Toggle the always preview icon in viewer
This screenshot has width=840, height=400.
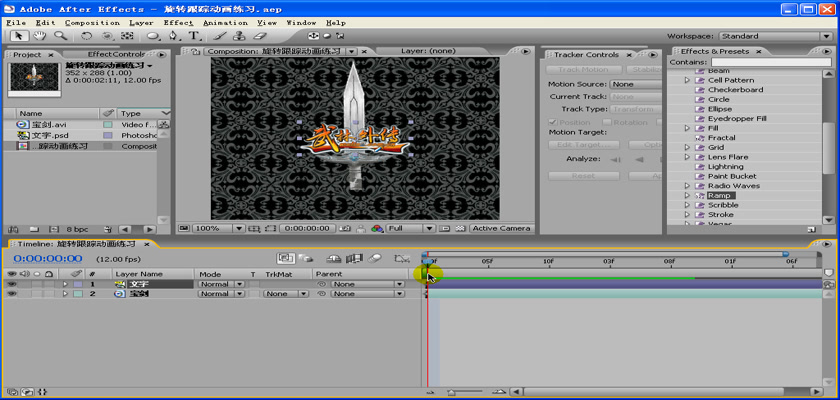184,228
